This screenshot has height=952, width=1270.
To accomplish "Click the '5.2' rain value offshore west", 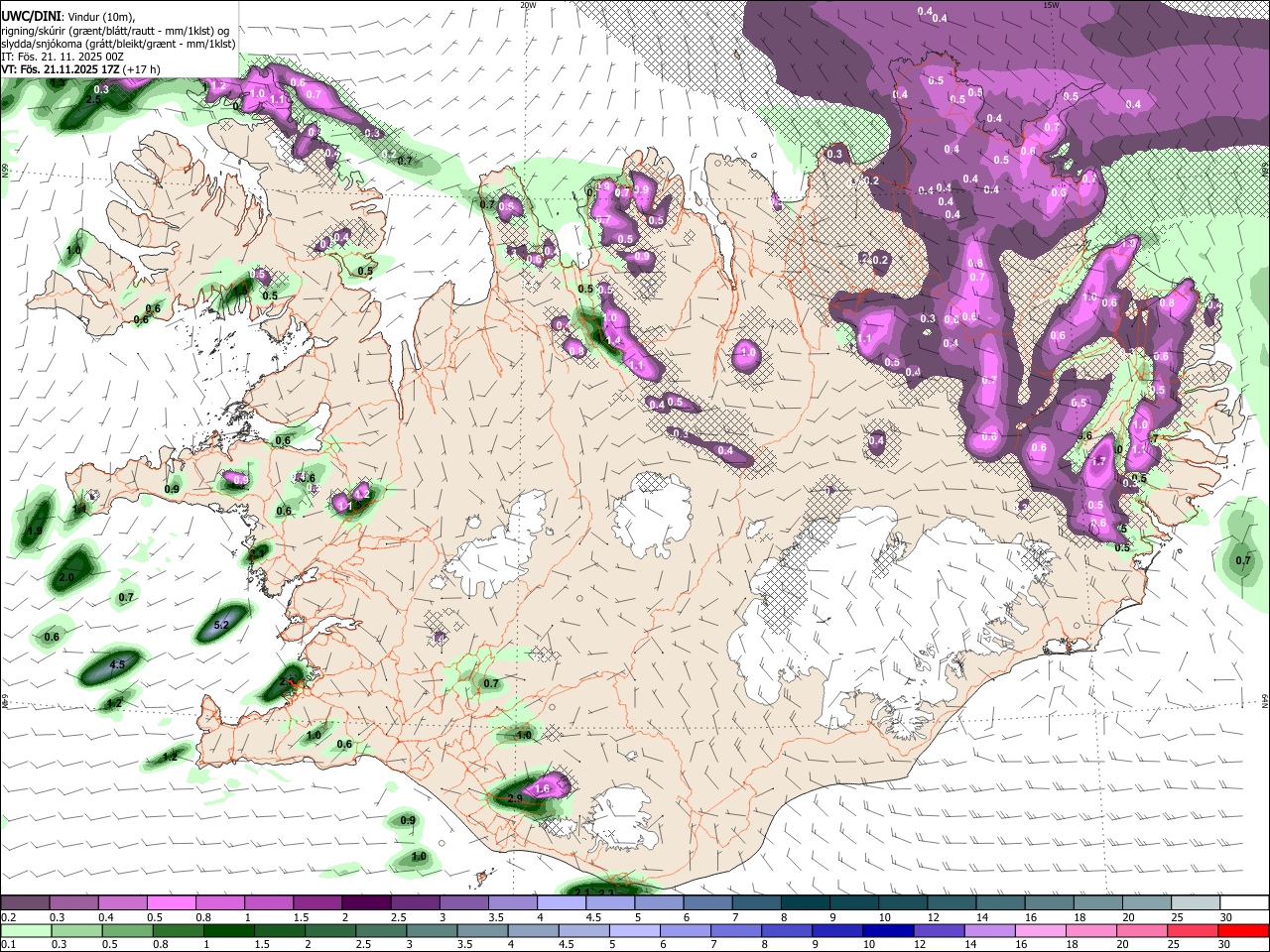I will (222, 625).
